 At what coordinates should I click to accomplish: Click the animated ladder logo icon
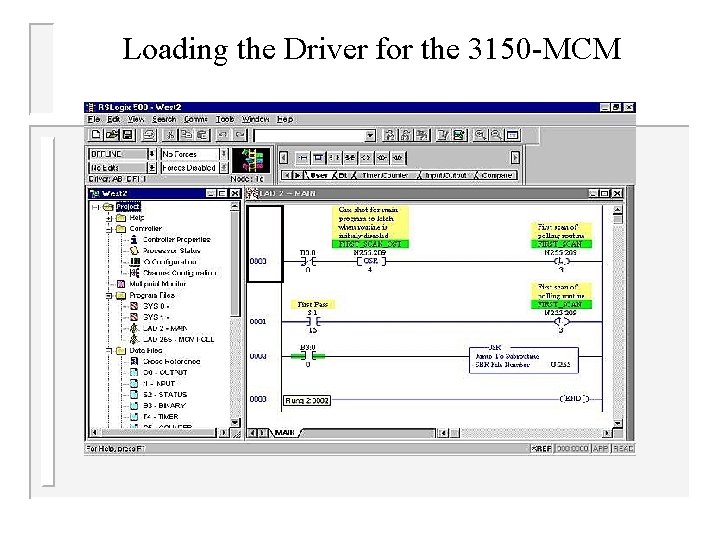(x=251, y=160)
